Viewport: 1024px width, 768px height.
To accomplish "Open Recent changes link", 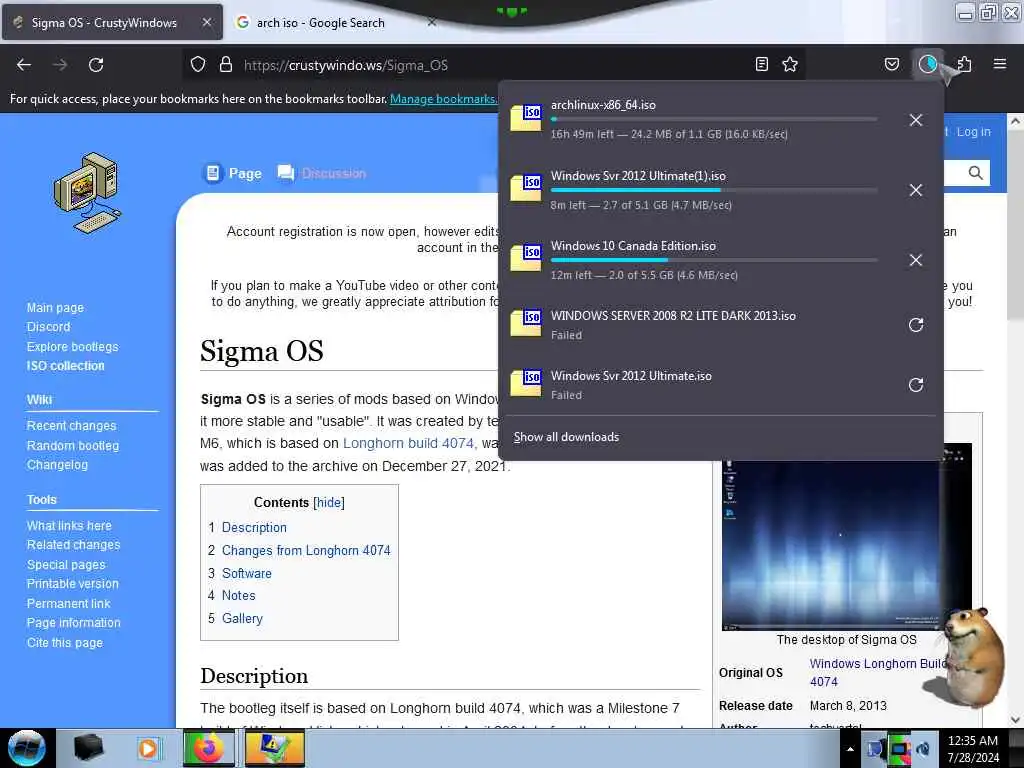I will click(71, 426).
